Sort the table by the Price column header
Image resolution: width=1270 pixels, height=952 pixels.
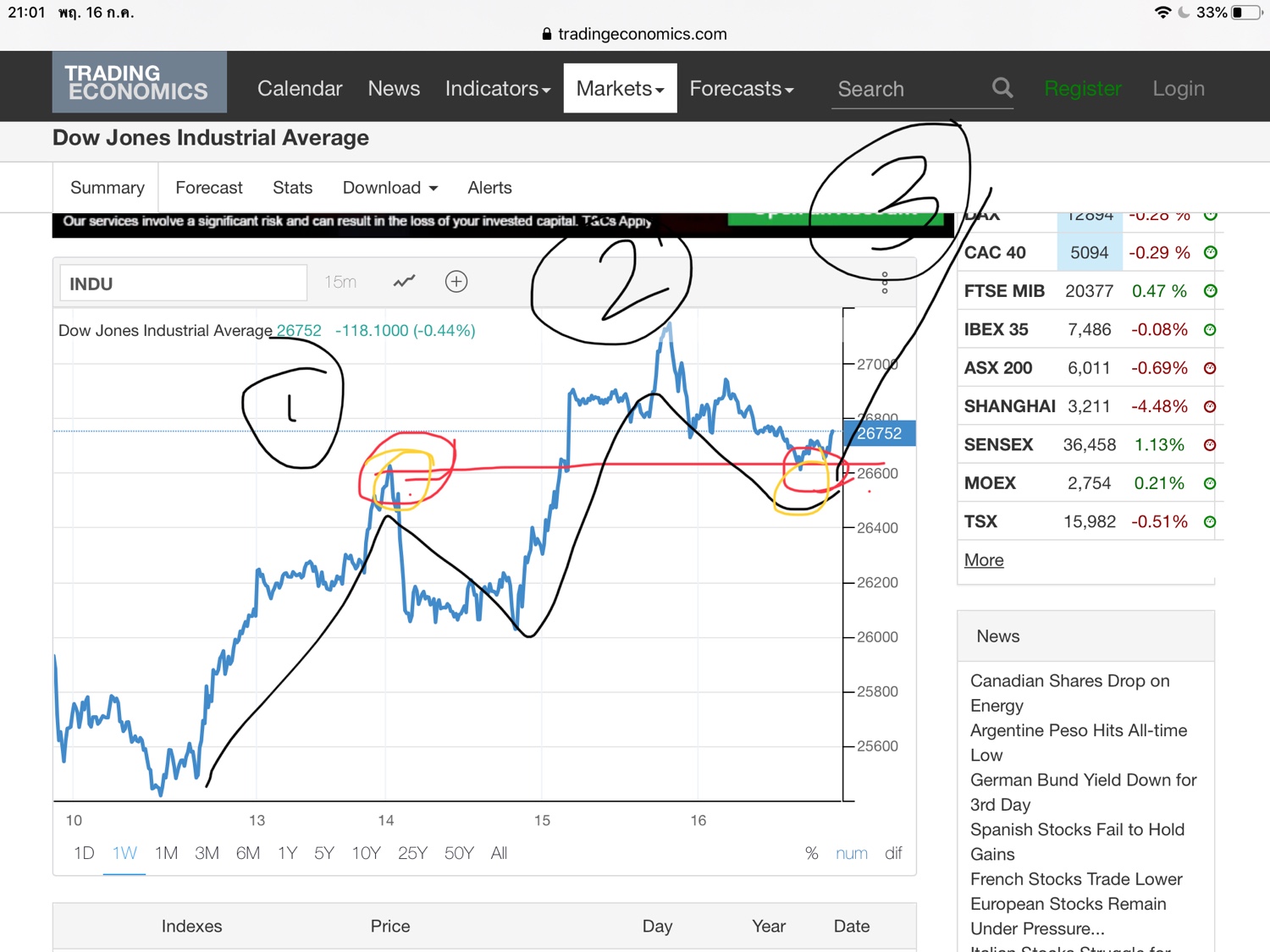(x=390, y=926)
